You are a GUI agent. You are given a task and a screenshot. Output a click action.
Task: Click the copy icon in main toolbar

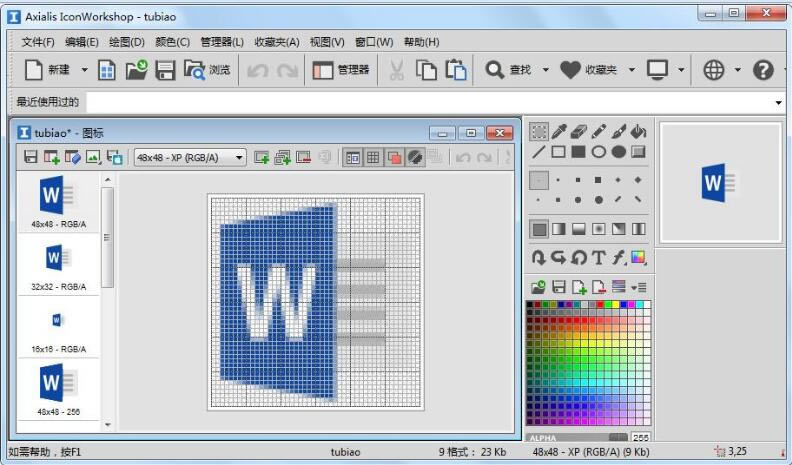(426, 70)
